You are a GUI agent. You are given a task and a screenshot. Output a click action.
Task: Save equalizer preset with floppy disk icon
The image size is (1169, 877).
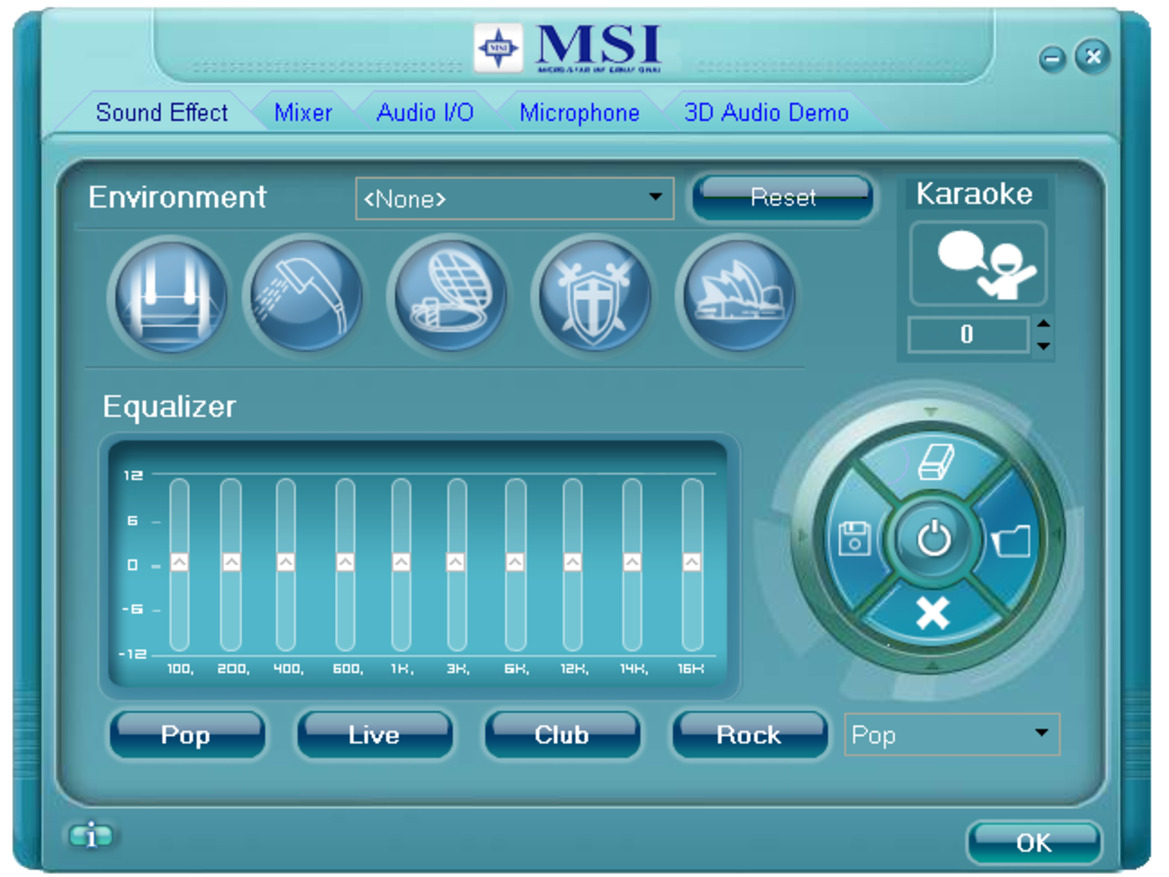tap(855, 539)
